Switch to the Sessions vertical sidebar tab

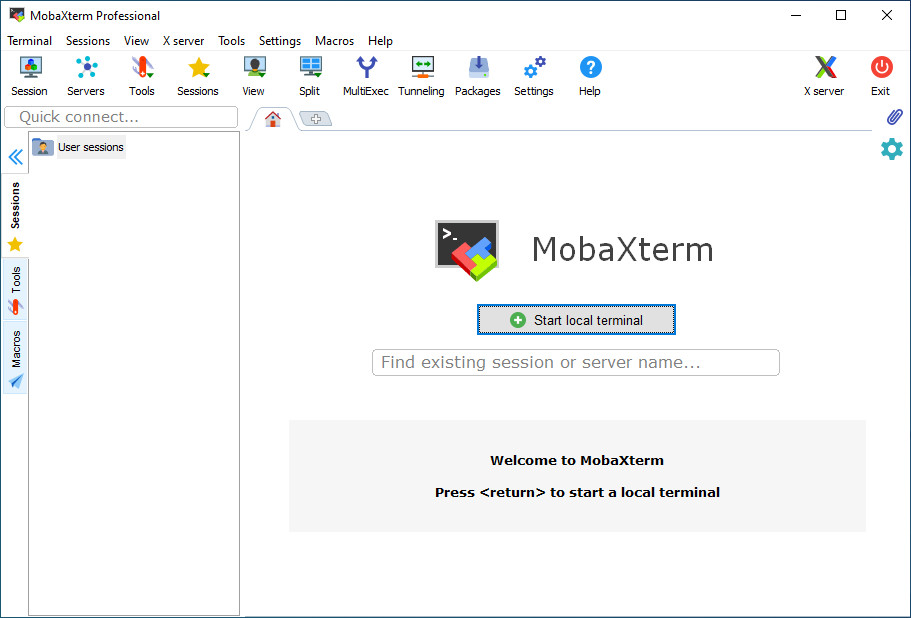[x=15, y=216]
